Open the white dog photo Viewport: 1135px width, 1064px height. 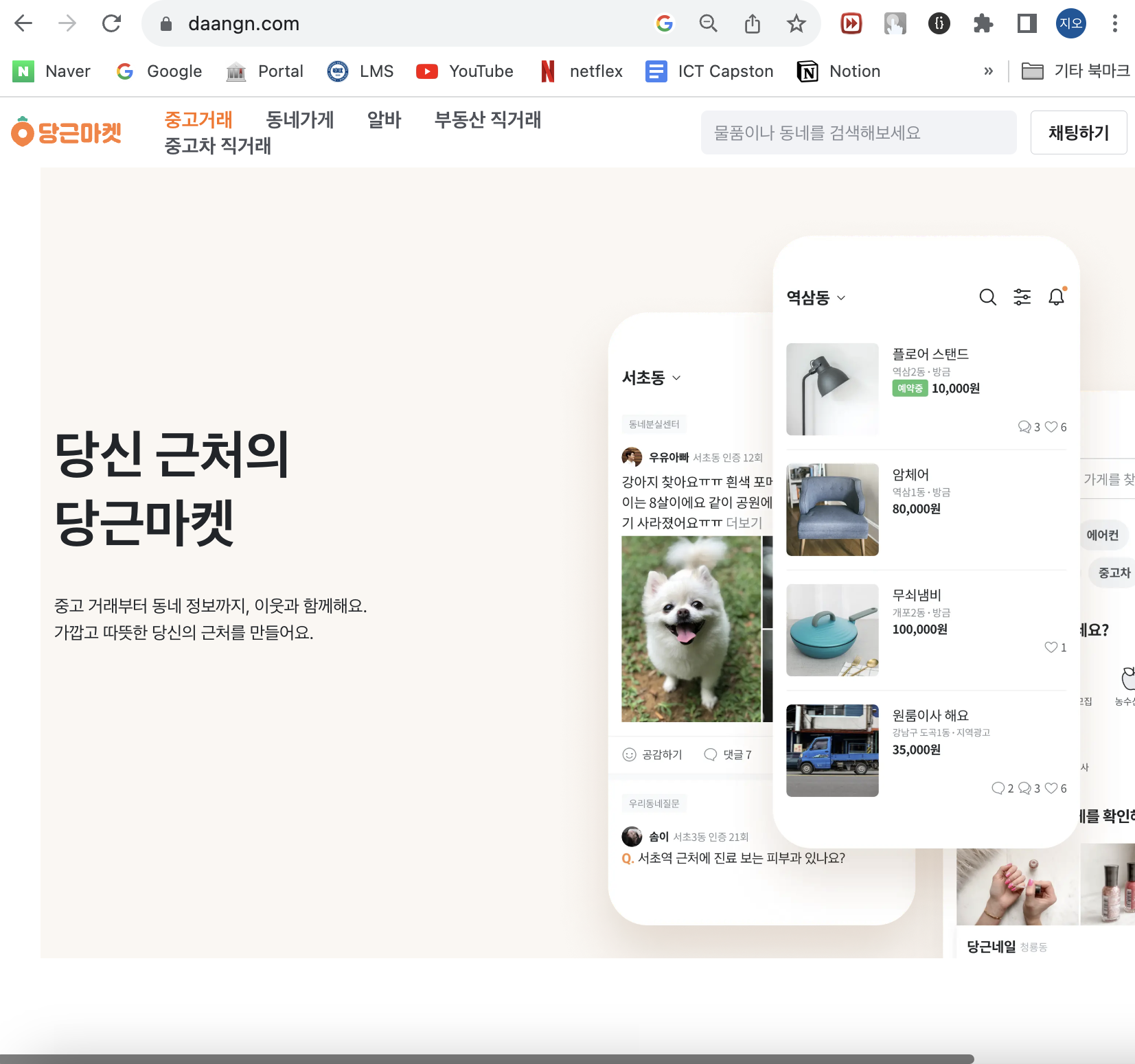691,629
